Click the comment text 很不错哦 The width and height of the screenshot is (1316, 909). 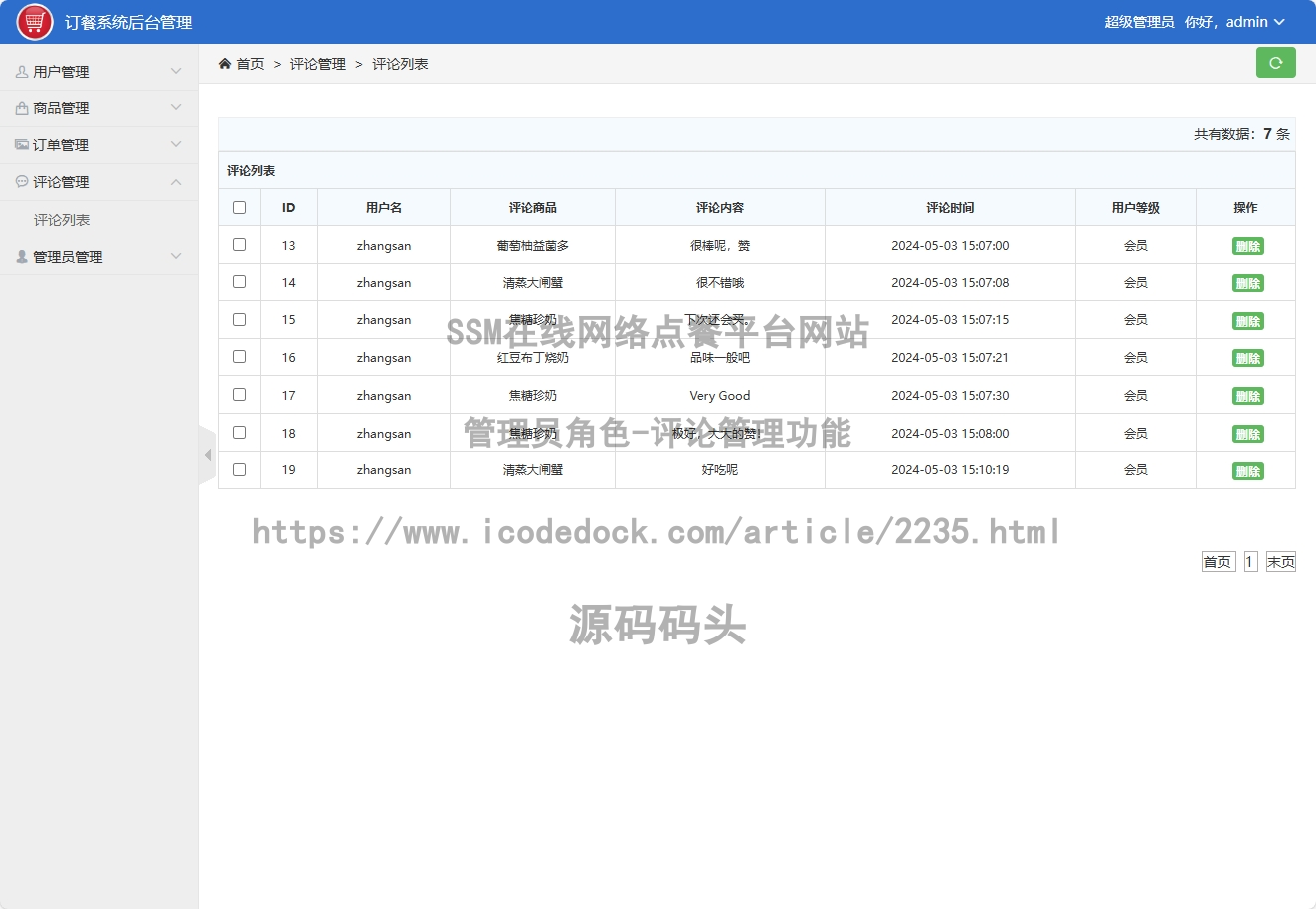pos(720,283)
